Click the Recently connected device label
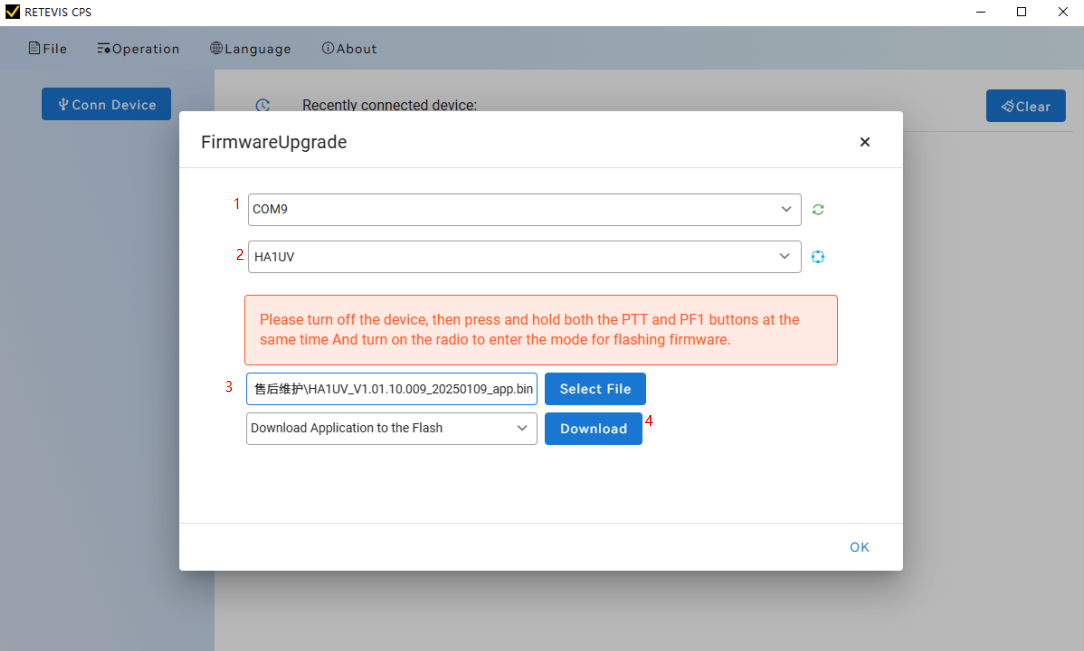Viewport: 1084px width, 651px height. tap(389, 105)
